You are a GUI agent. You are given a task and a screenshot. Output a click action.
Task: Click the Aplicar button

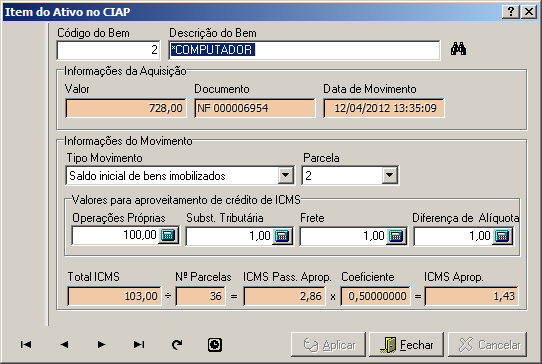point(328,345)
